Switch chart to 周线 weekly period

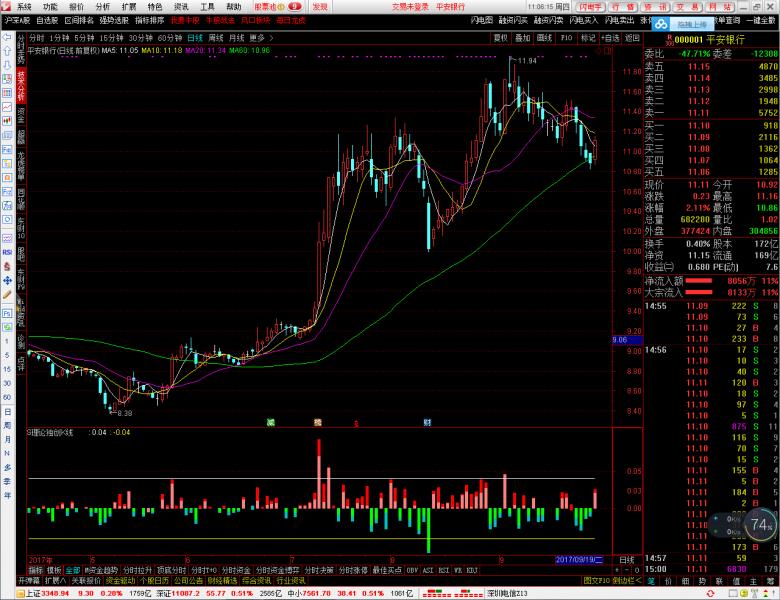pos(216,38)
